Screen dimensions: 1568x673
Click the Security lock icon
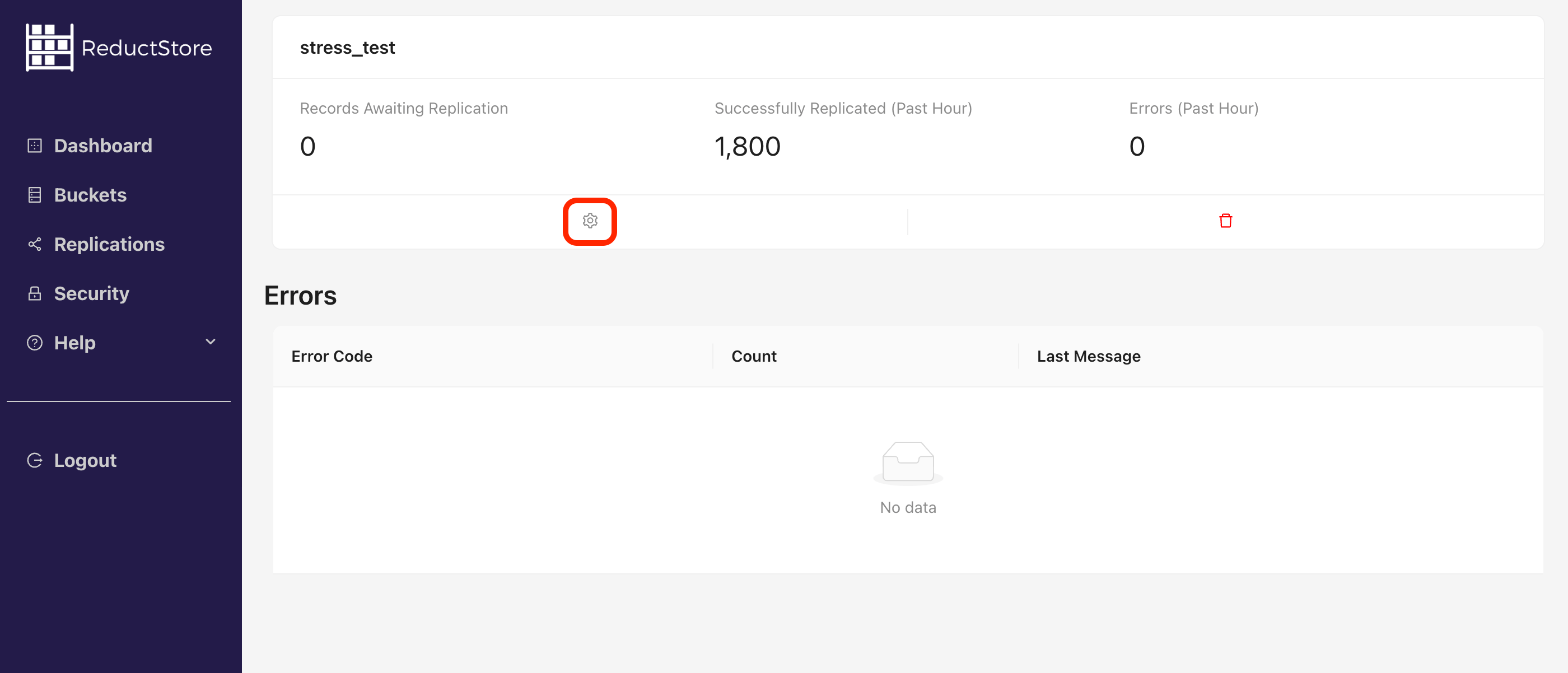tap(34, 293)
